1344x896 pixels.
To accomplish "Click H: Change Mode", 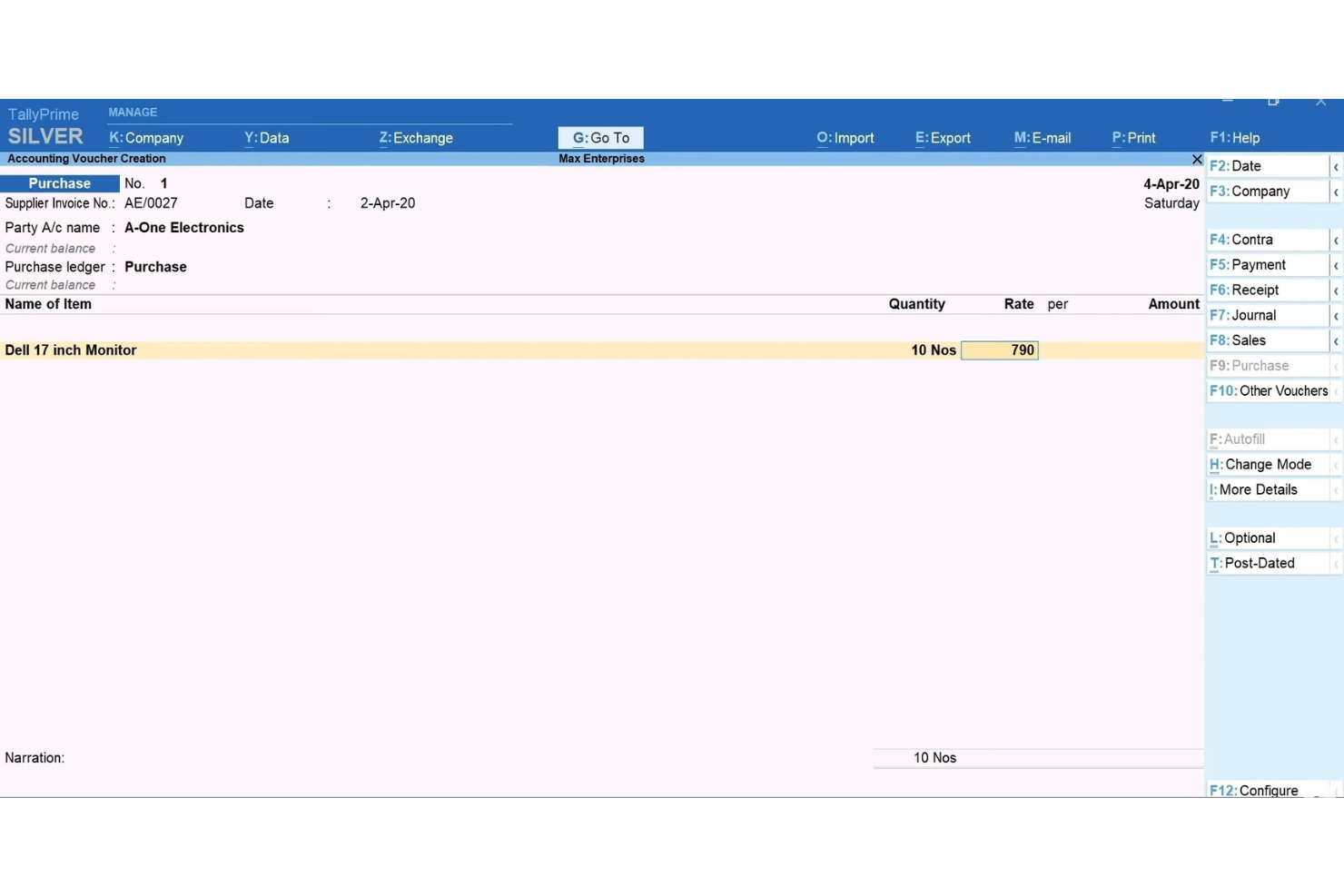I will pyautogui.click(x=1267, y=465).
